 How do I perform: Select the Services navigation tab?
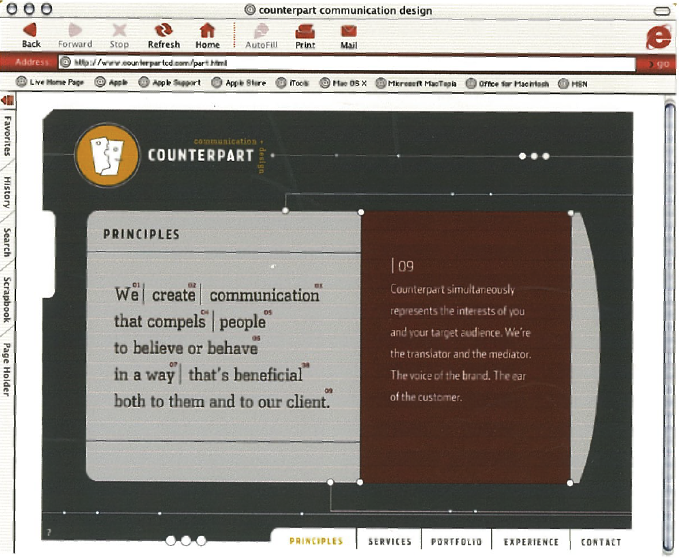click(x=389, y=542)
